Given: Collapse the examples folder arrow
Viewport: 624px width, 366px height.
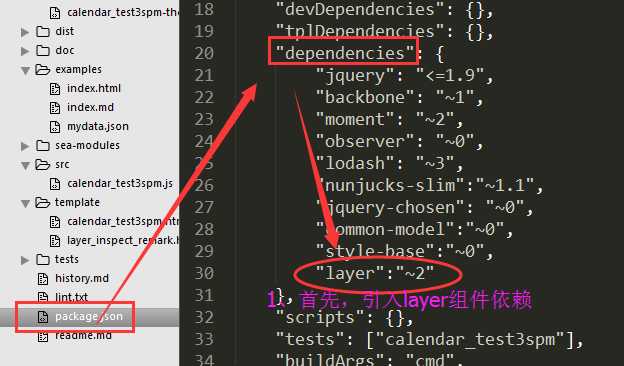Looking at the screenshot, I should point(25,70).
